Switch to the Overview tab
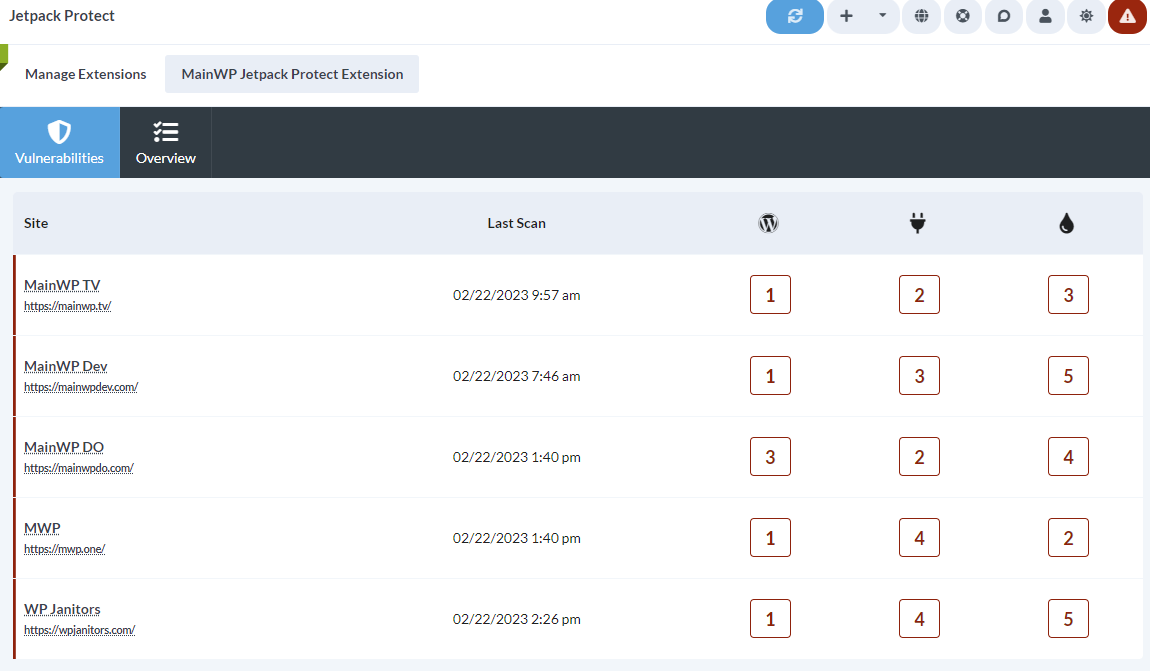Image resolution: width=1150 pixels, height=671 pixels. (165, 142)
